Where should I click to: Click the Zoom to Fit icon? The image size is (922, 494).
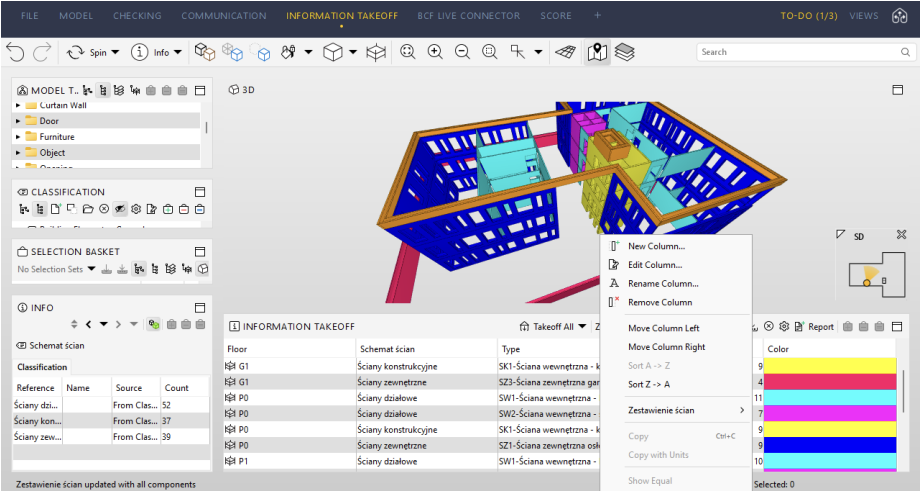(407, 52)
